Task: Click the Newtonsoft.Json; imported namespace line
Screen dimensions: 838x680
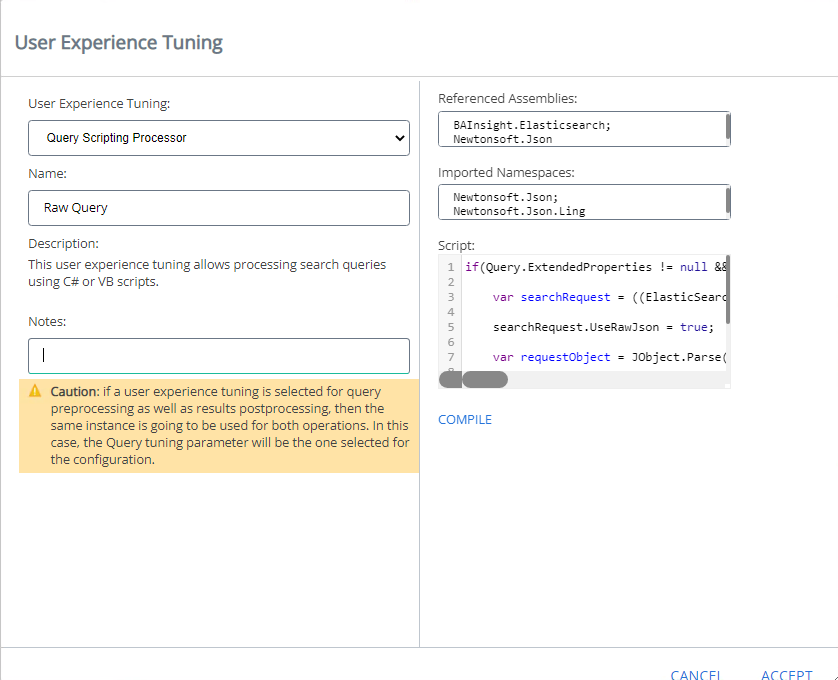Action: click(506, 197)
